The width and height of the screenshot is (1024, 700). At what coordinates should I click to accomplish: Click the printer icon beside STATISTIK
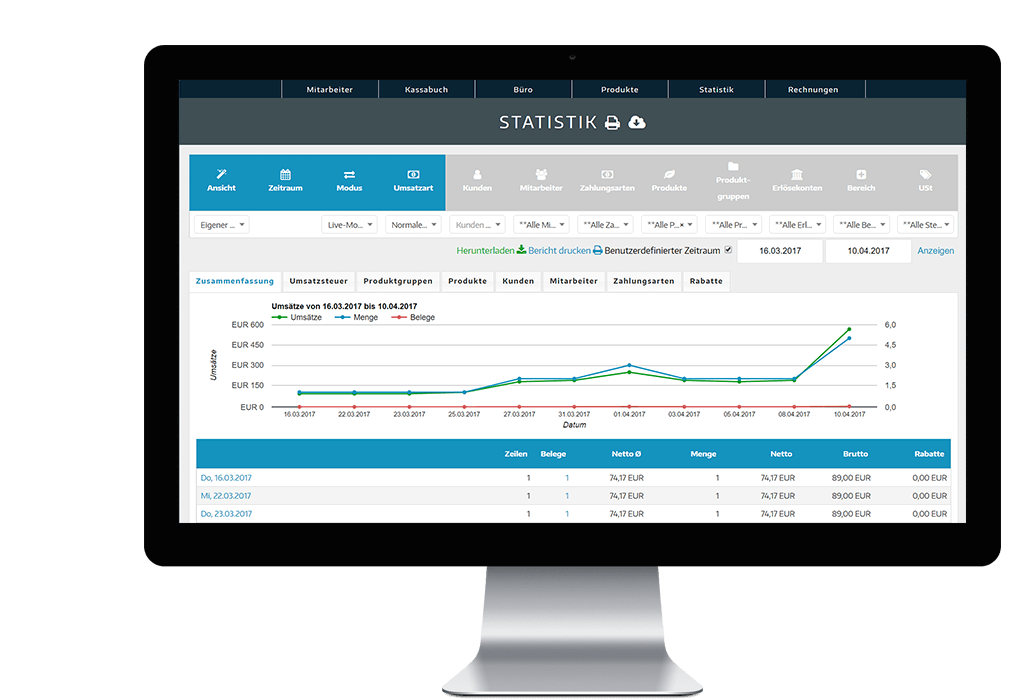(612, 122)
